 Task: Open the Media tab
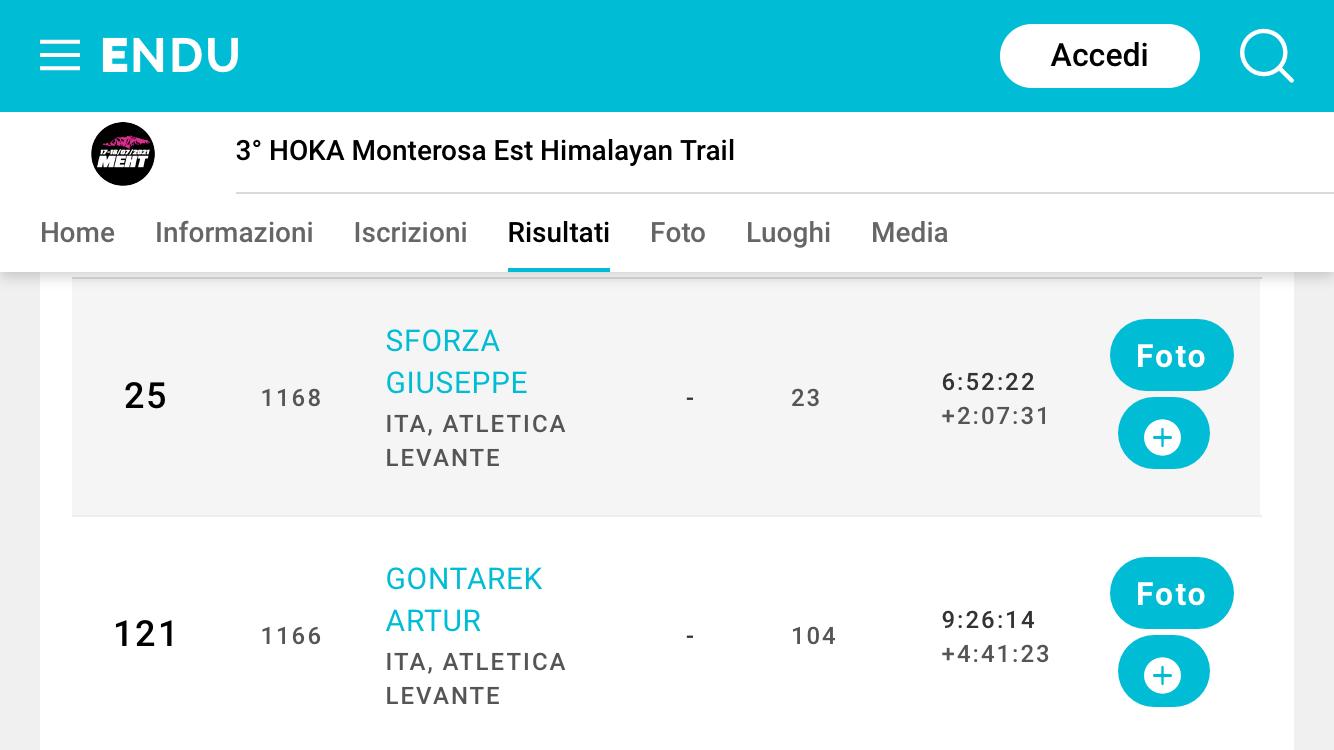[x=909, y=232]
